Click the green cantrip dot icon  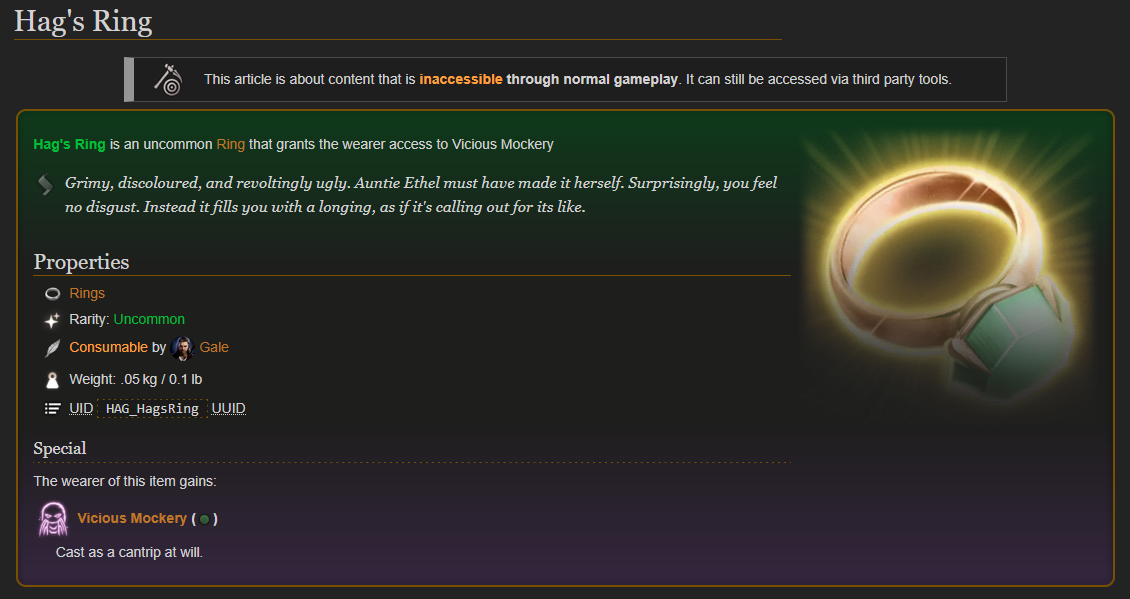(x=205, y=519)
